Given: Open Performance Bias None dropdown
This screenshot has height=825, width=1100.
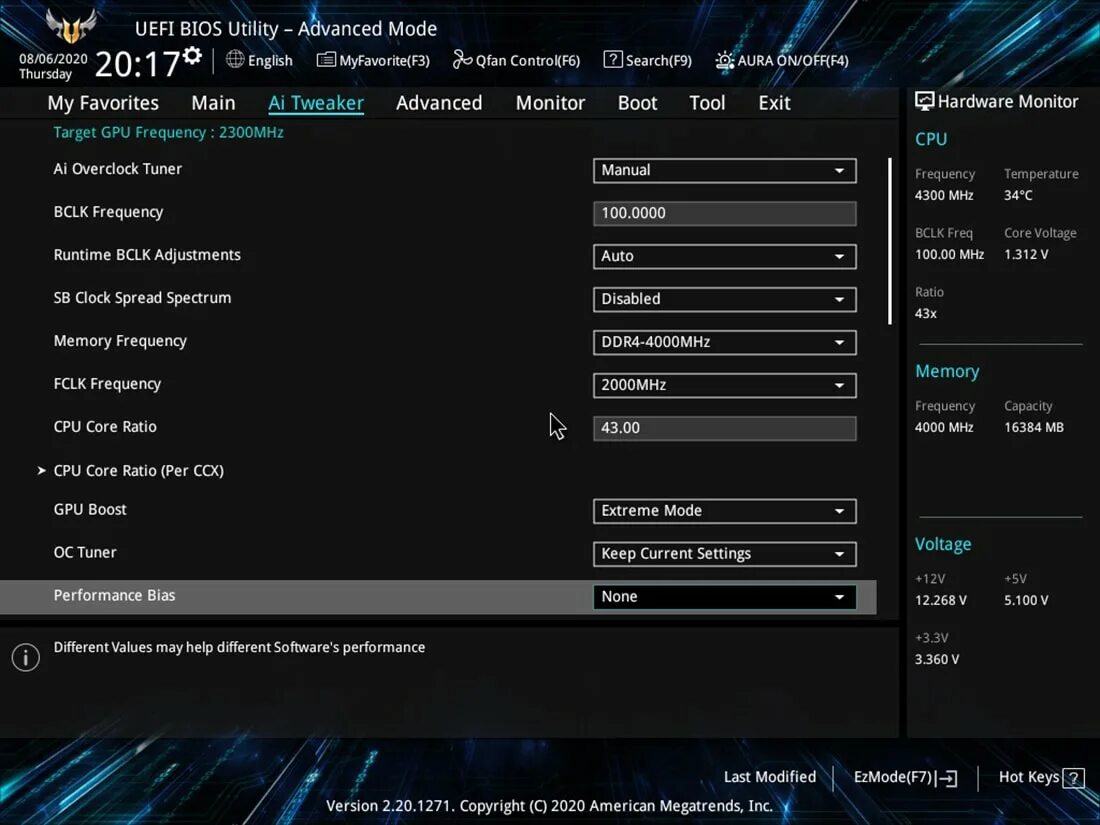Looking at the screenshot, I should [x=725, y=597].
